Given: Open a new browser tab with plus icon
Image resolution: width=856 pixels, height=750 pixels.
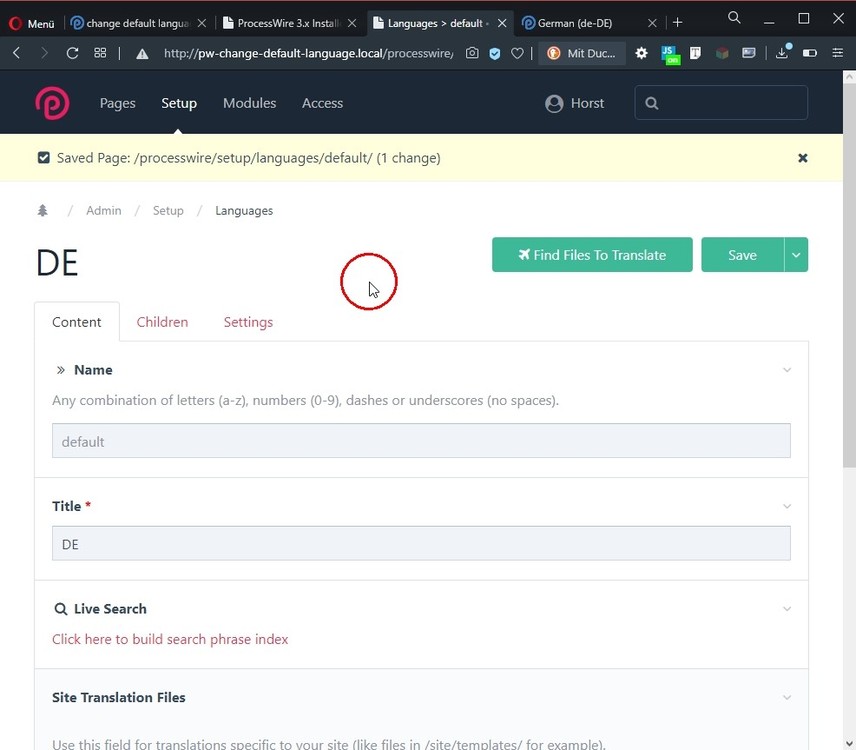Looking at the screenshot, I should coord(677,22).
